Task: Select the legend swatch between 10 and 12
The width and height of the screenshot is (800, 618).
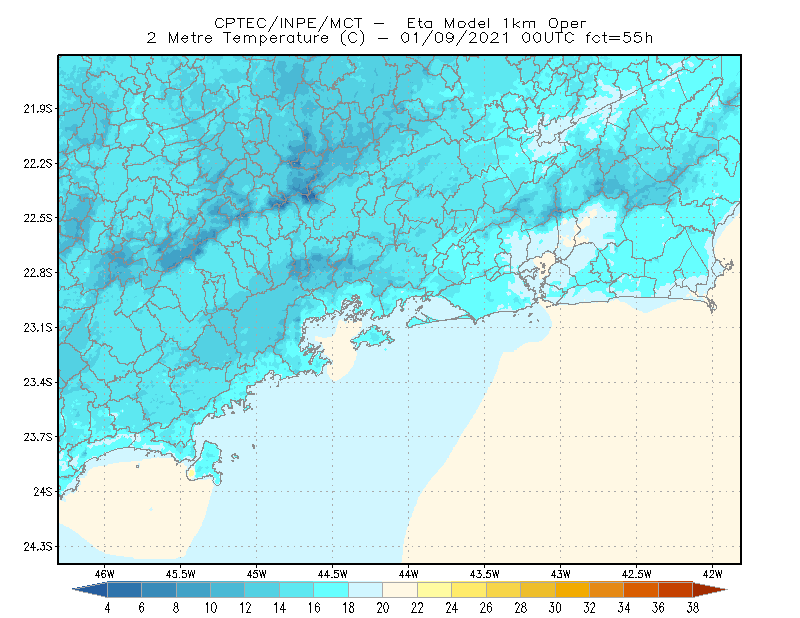Action: click(228, 590)
